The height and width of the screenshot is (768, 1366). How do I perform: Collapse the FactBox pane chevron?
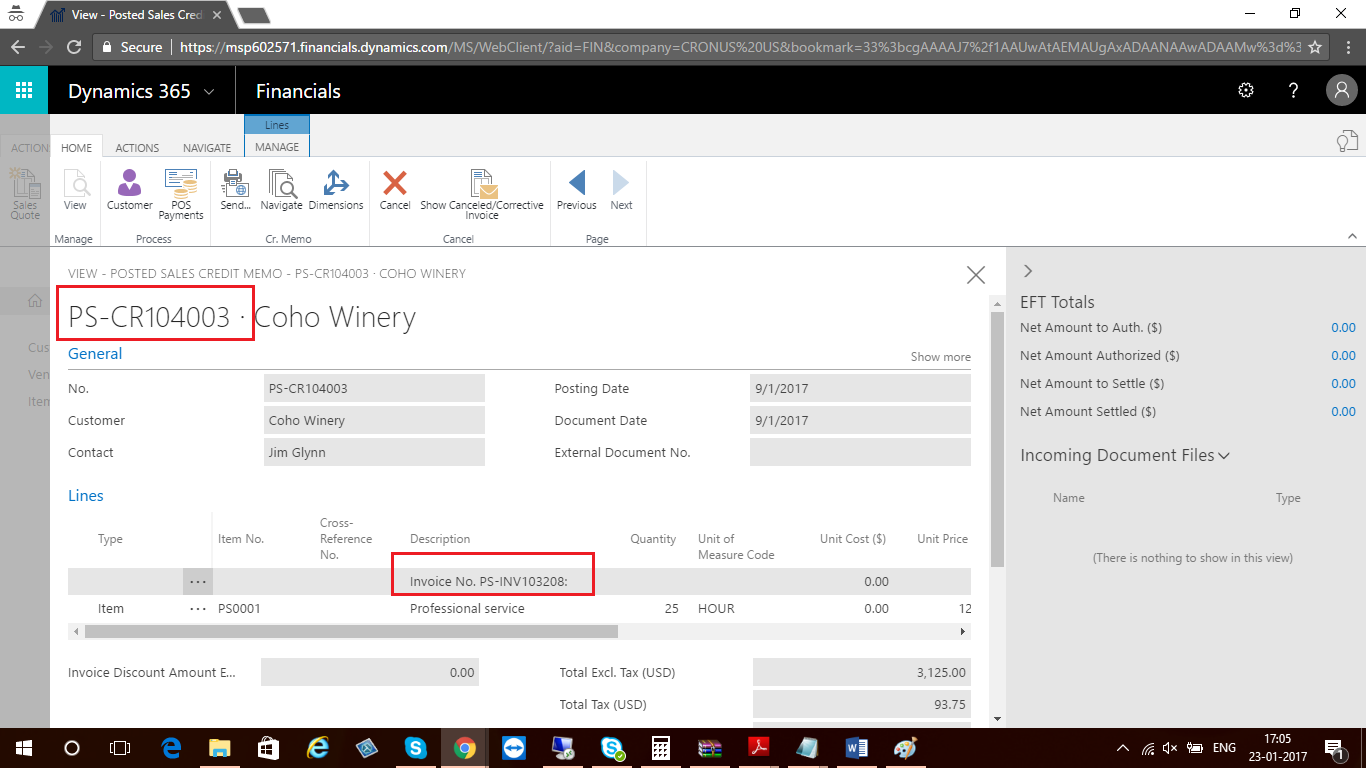point(1027,271)
